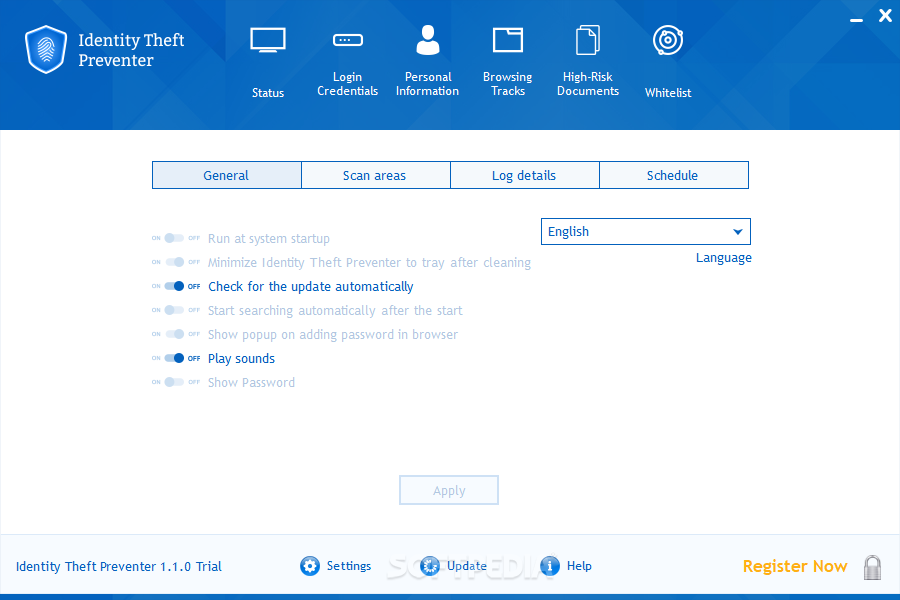
Task: Open the Personal Information person icon
Action: point(428,40)
